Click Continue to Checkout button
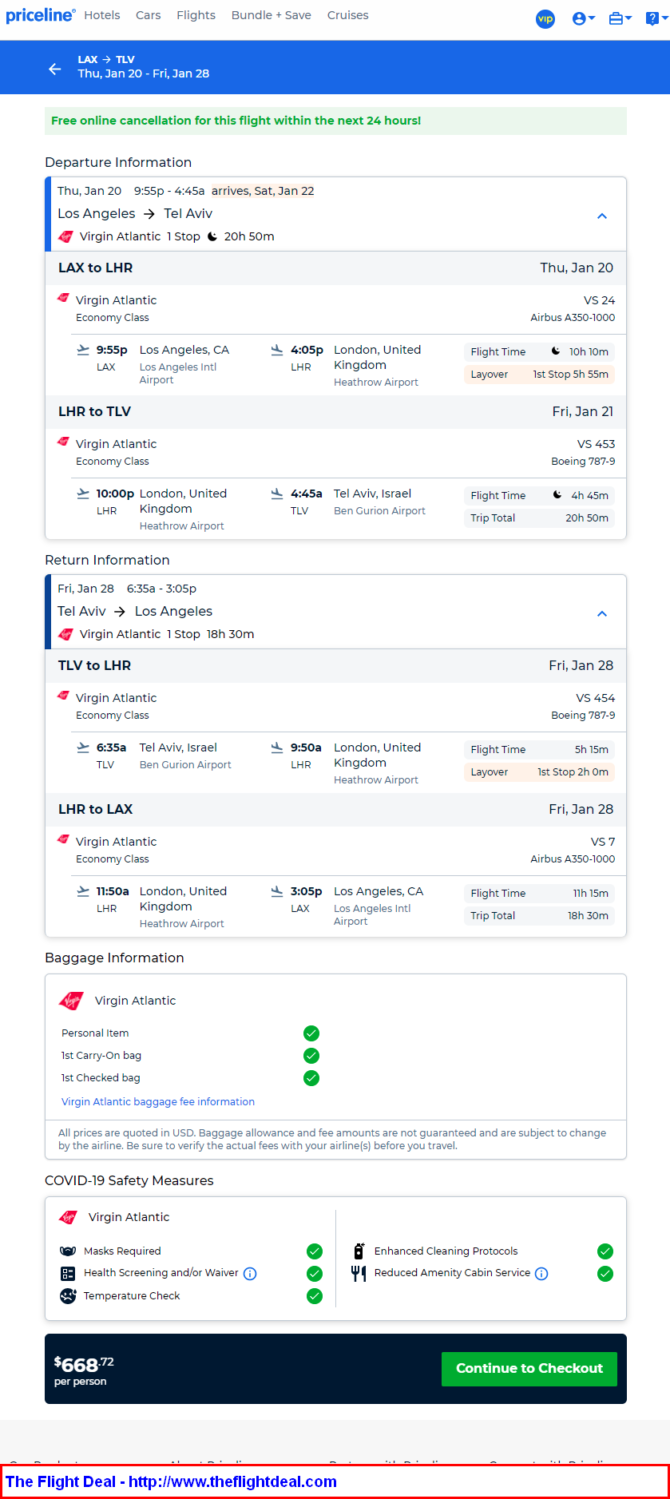 click(529, 1368)
